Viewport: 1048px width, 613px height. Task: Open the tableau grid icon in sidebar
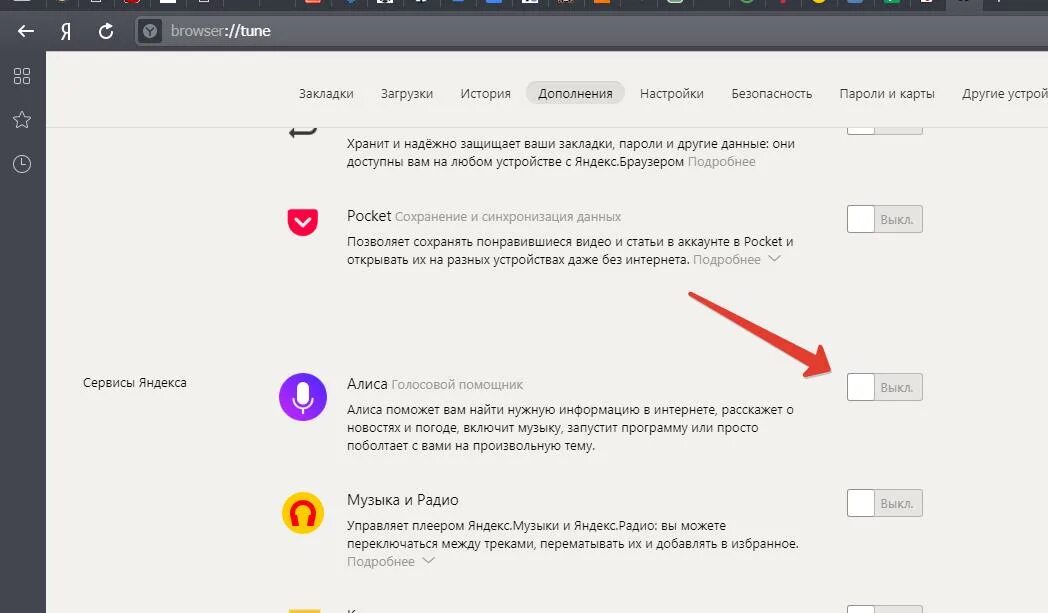22,76
